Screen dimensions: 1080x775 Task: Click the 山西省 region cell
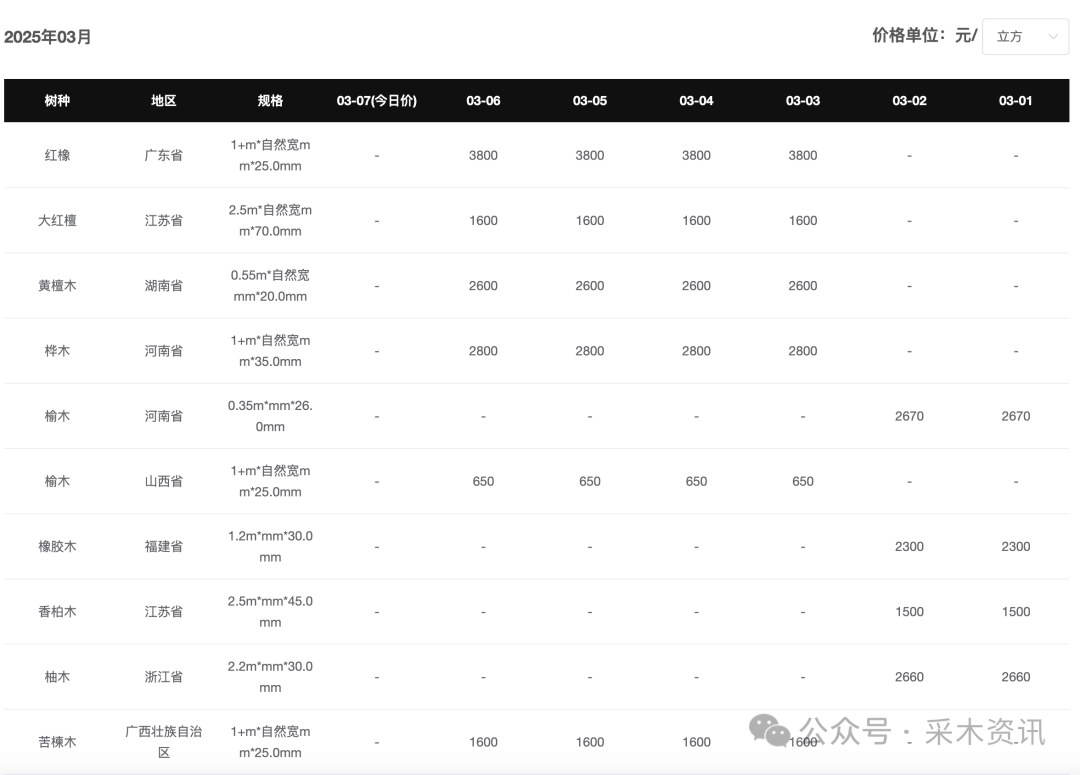(x=164, y=481)
